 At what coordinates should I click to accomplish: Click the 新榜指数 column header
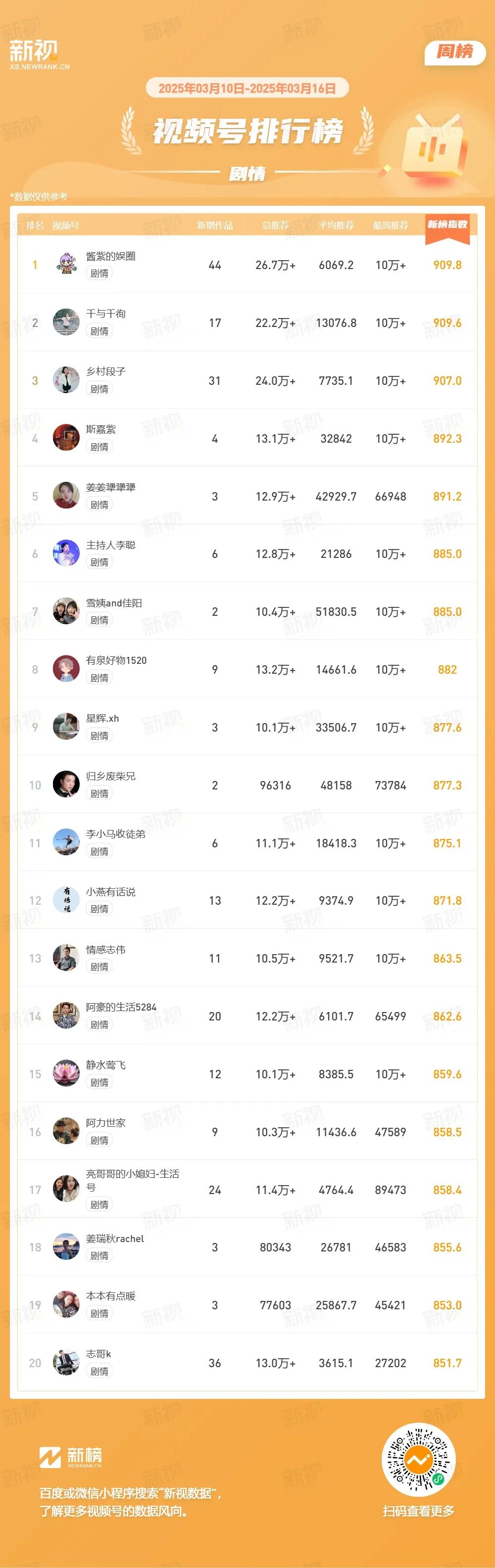tap(447, 225)
